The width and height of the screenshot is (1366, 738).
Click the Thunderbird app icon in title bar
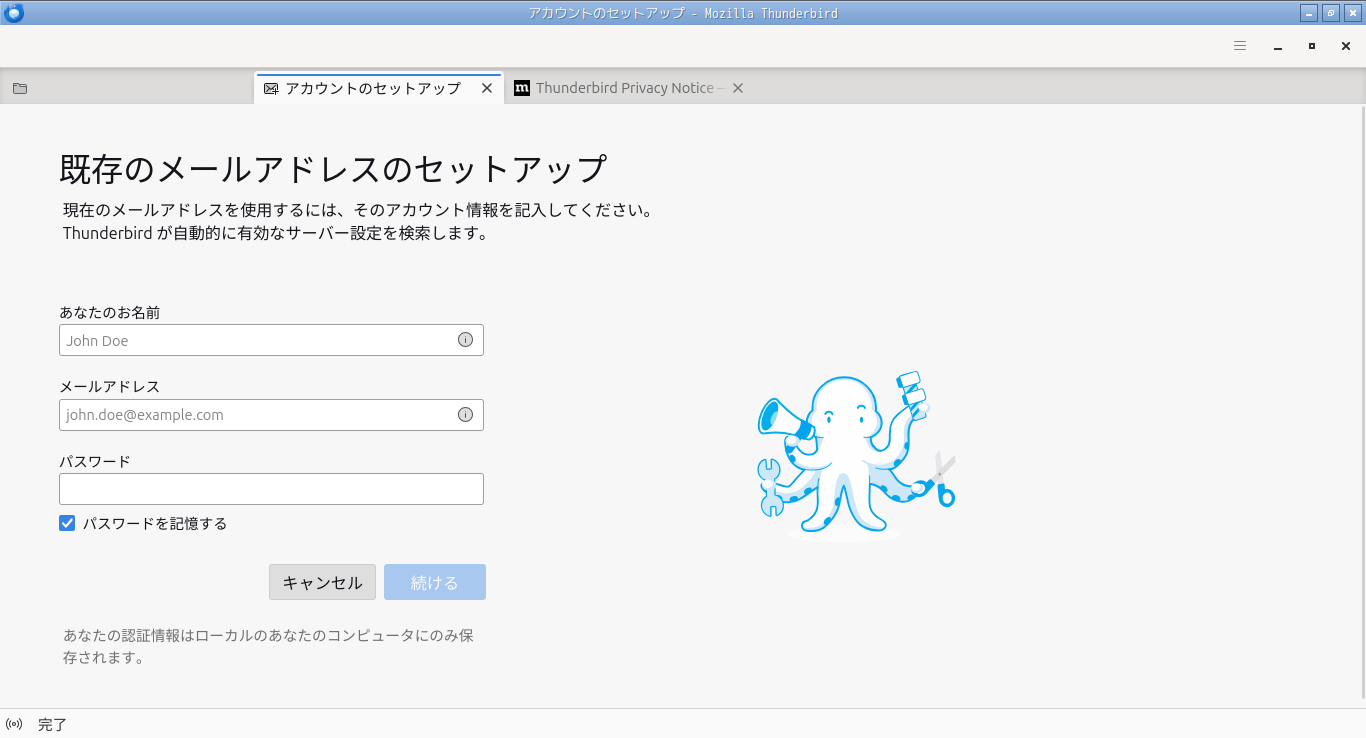[14, 13]
